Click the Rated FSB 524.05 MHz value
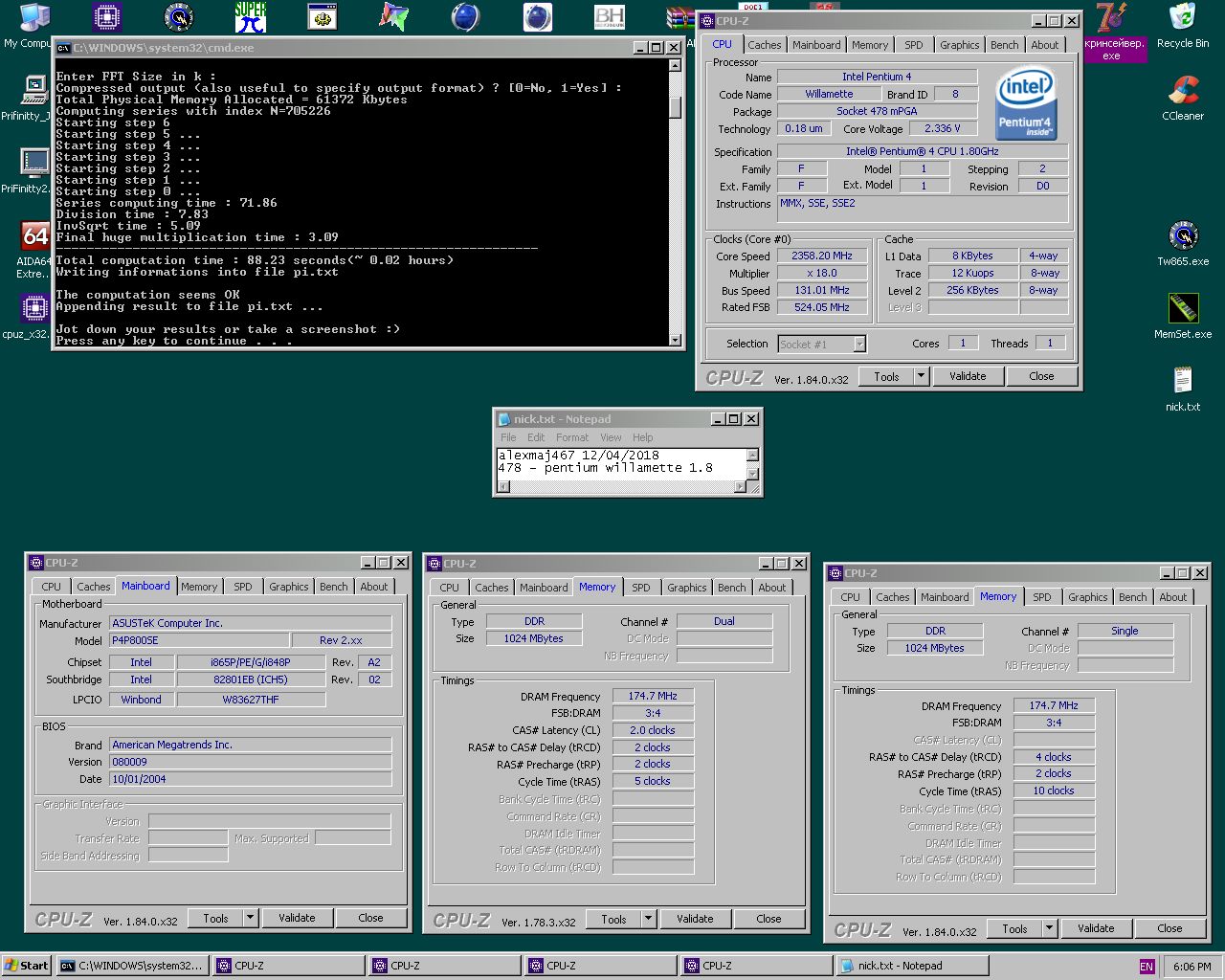The height and width of the screenshot is (980, 1225). click(x=822, y=307)
